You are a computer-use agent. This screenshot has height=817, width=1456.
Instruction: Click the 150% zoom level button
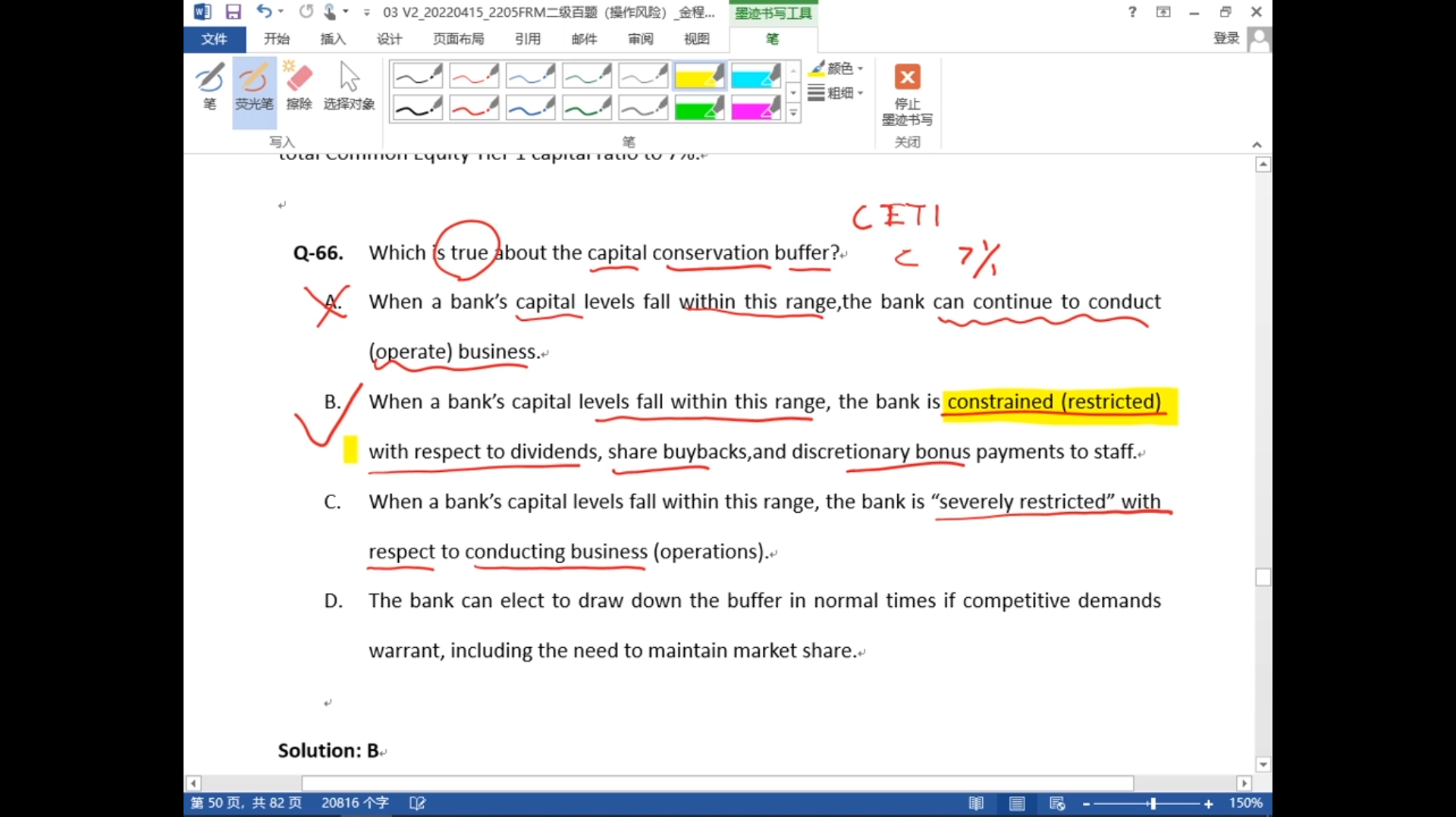(x=1245, y=803)
